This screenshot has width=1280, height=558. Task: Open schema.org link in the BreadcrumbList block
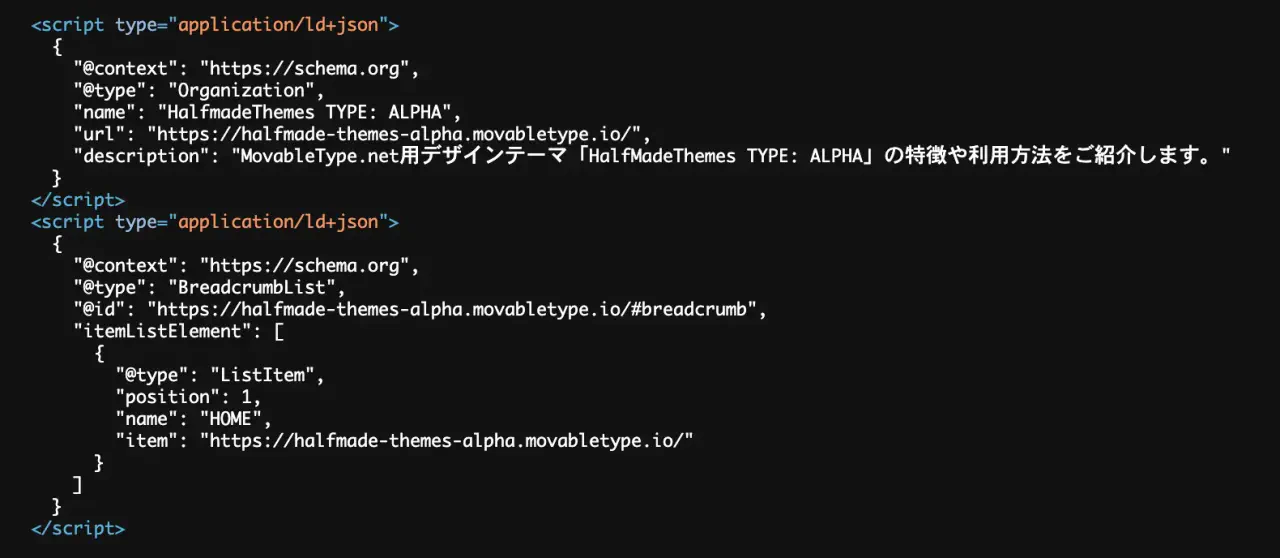point(306,266)
